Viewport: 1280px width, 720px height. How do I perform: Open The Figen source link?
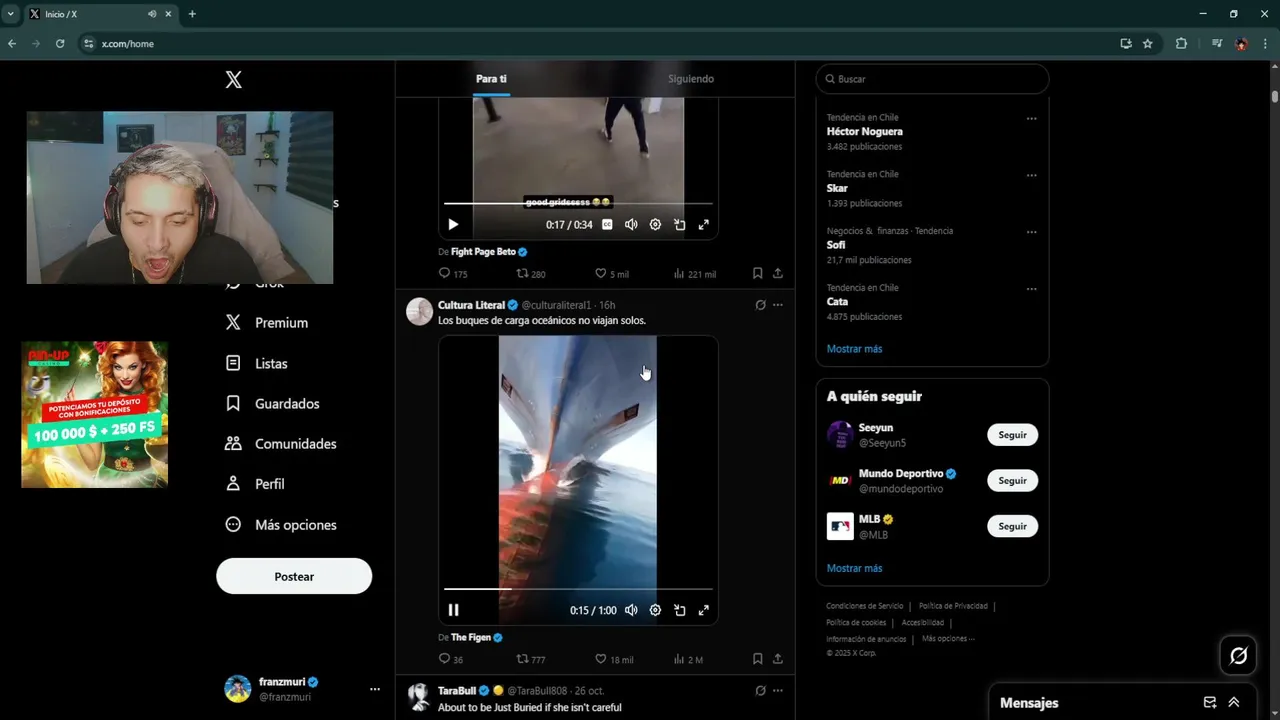point(471,637)
